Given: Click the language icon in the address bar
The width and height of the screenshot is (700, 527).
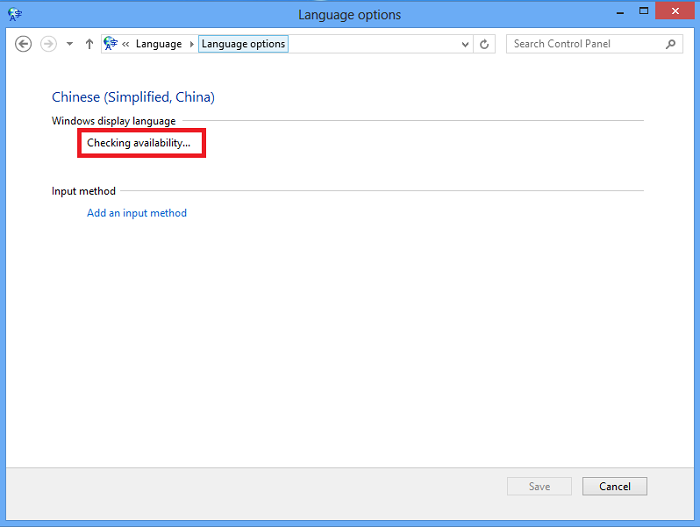Looking at the screenshot, I should (110, 44).
